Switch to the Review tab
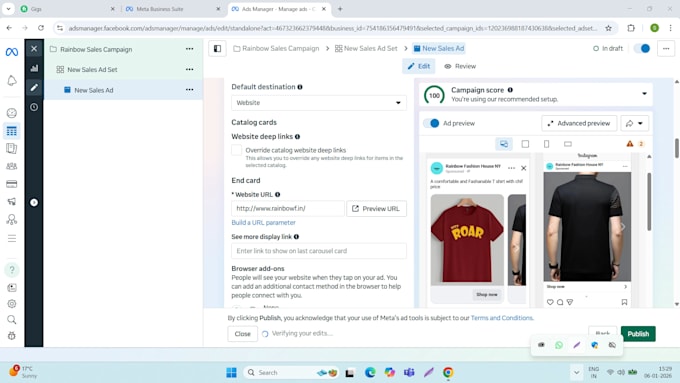The width and height of the screenshot is (680, 383). pos(460,66)
